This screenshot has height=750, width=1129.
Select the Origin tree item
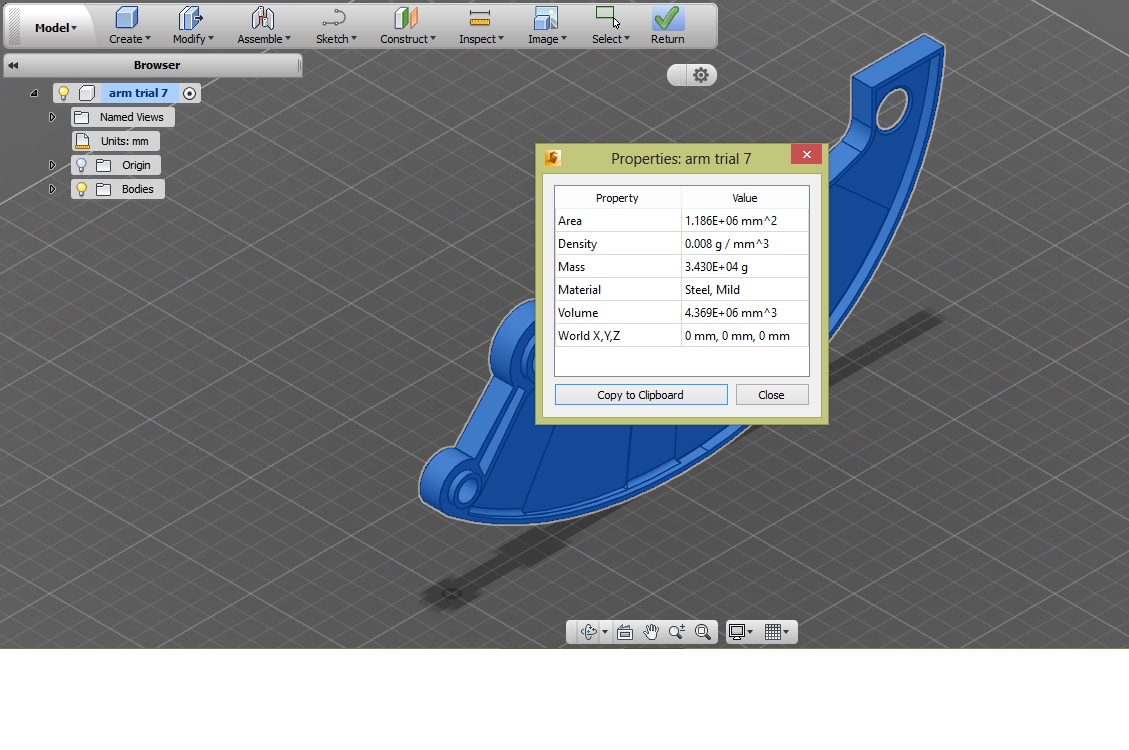136,165
